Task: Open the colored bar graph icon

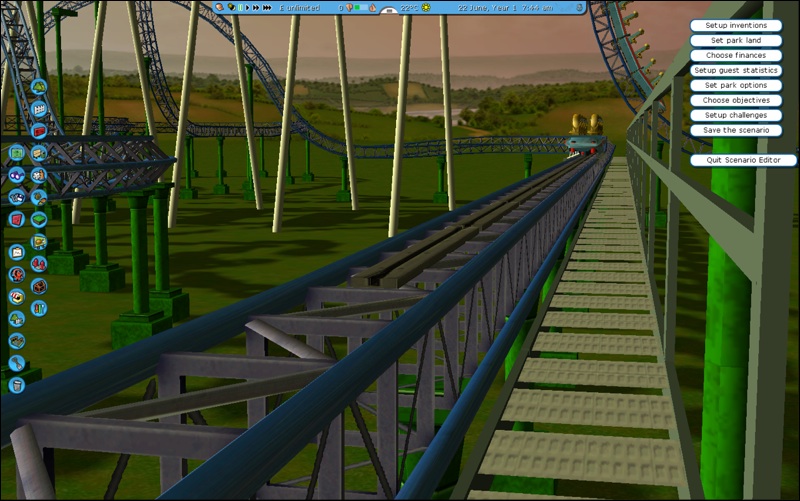Action: point(39,308)
